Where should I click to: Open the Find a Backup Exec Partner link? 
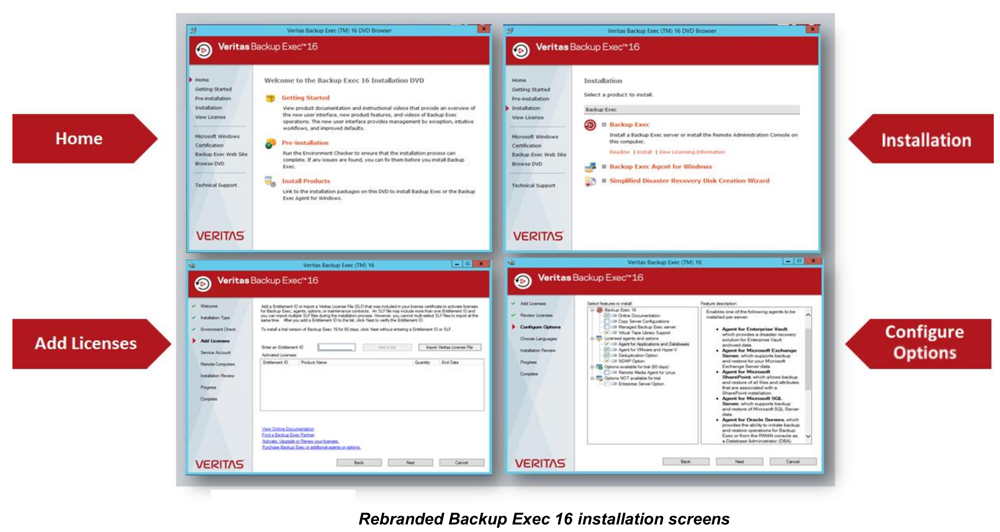(288, 435)
